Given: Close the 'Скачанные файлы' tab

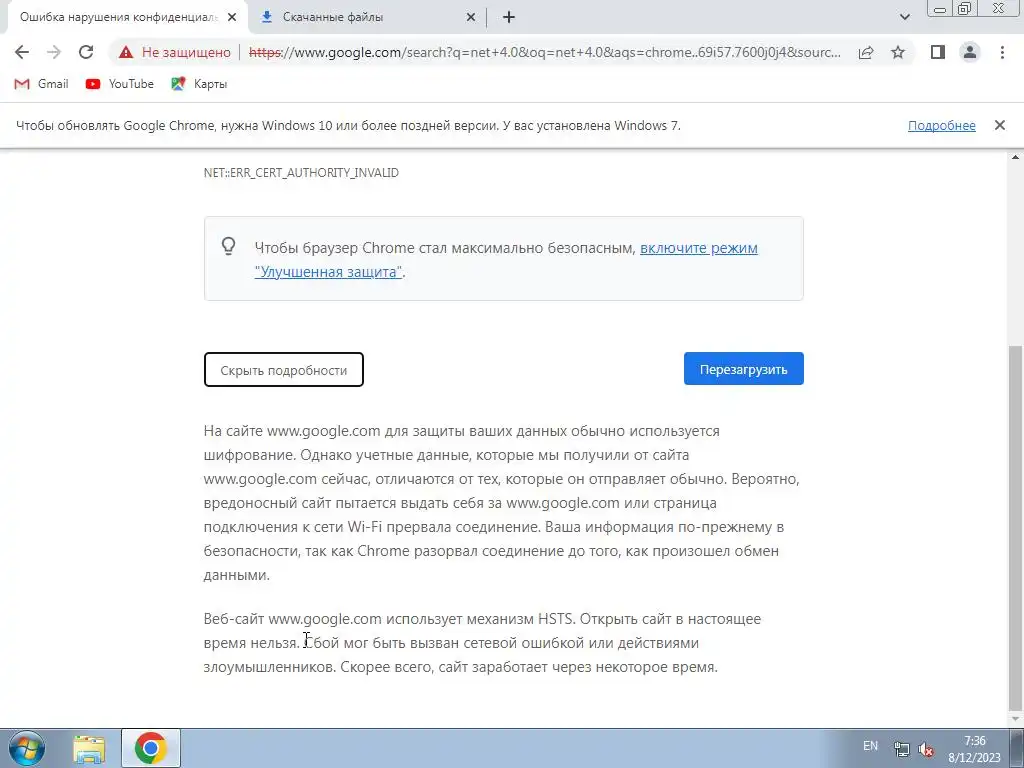Looking at the screenshot, I should click(471, 17).
